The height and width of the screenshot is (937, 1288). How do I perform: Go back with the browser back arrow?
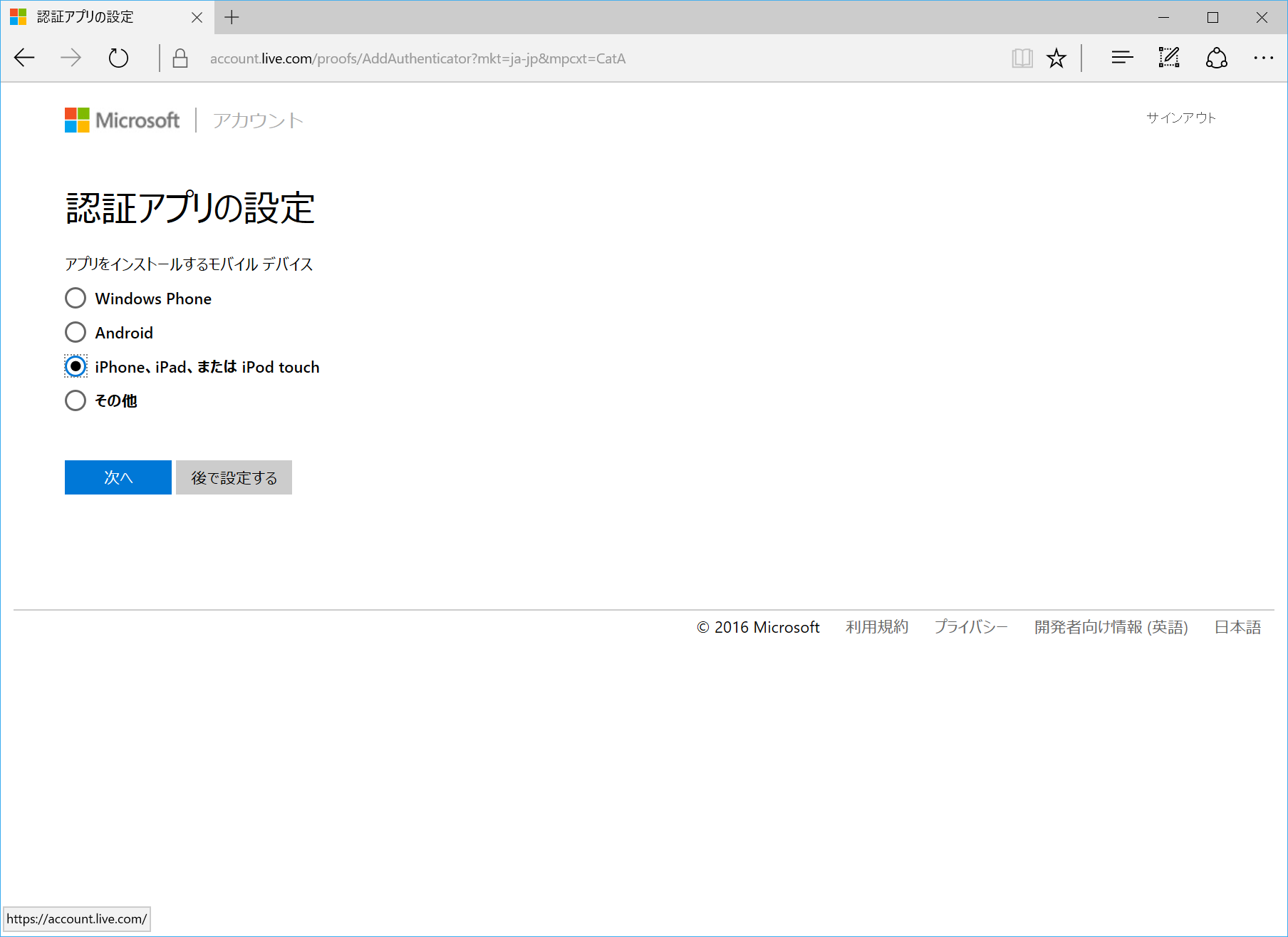click(24, 58)
